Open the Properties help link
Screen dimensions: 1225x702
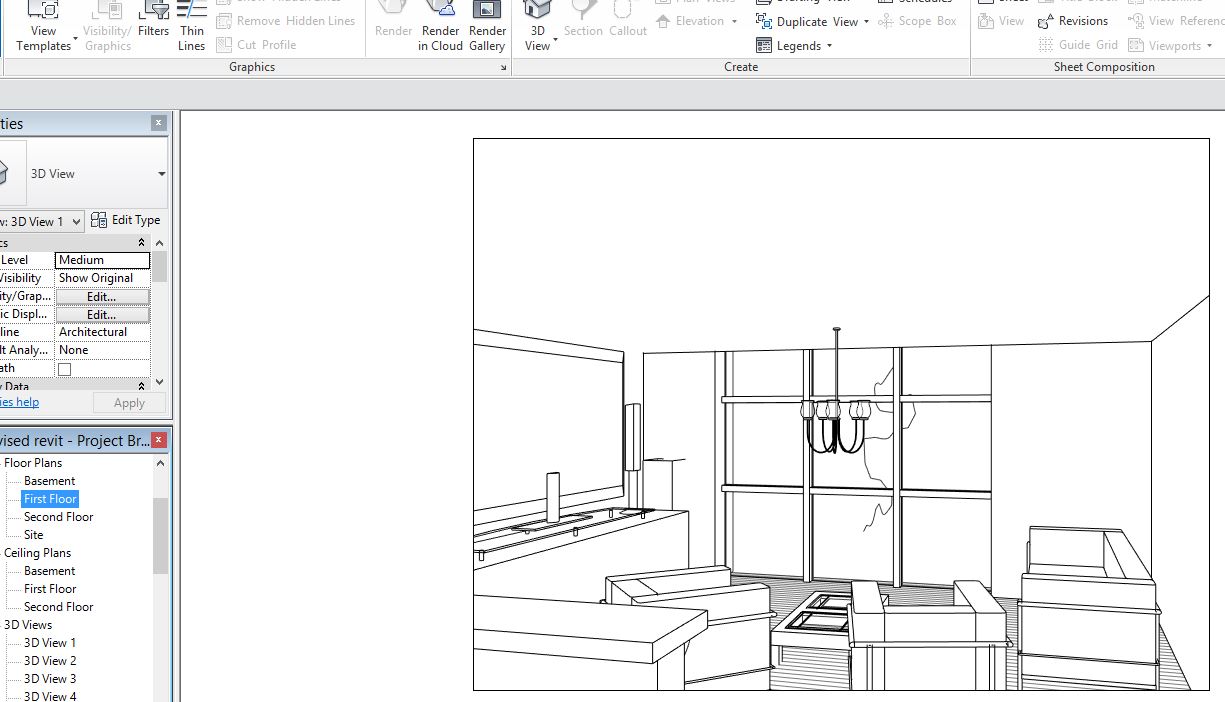pyautogui.click(x=18, y=402)
